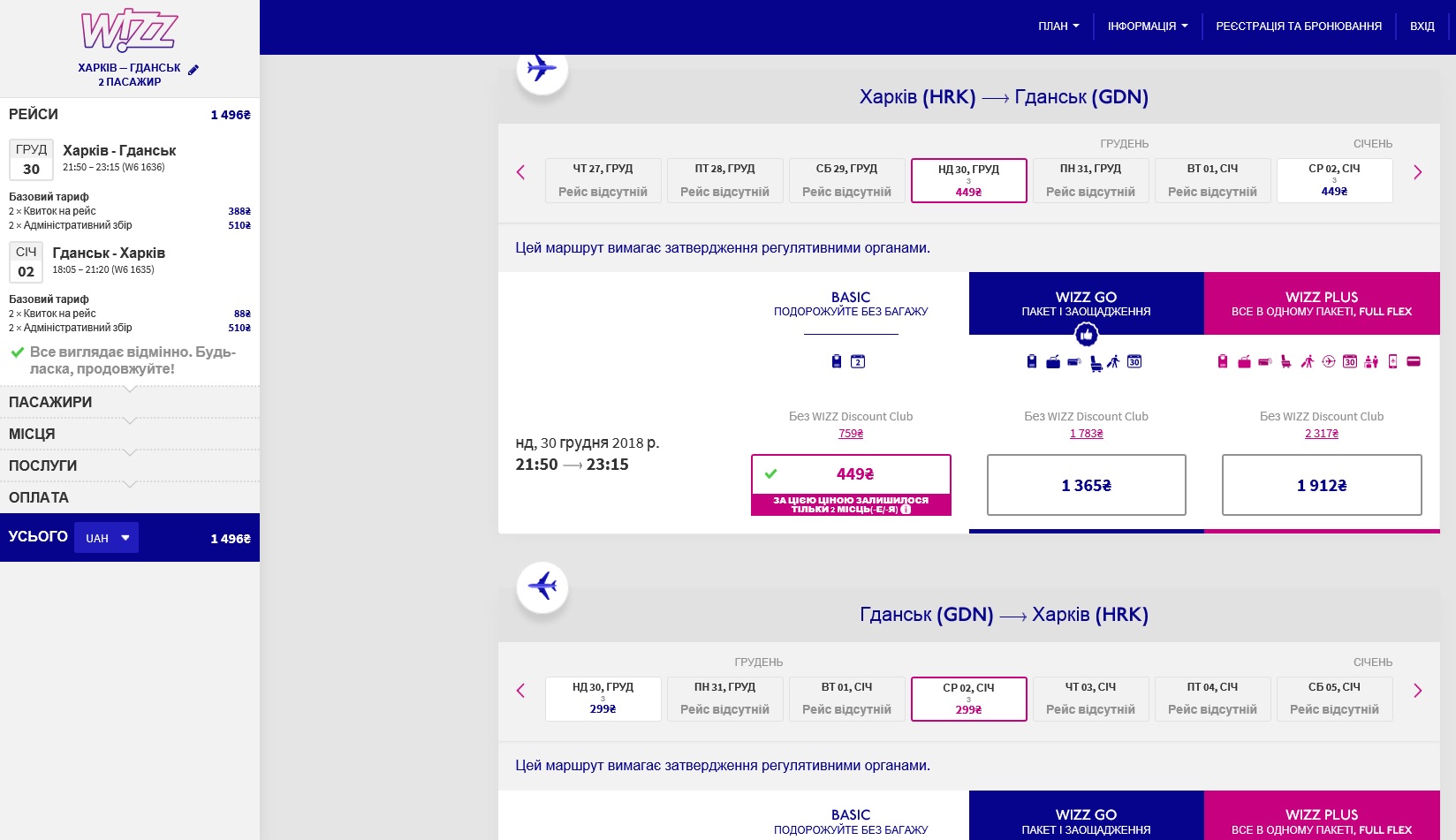Screen dimensions: 1456x840
Task: Click the return flight airplane icon
Action: 542,586
